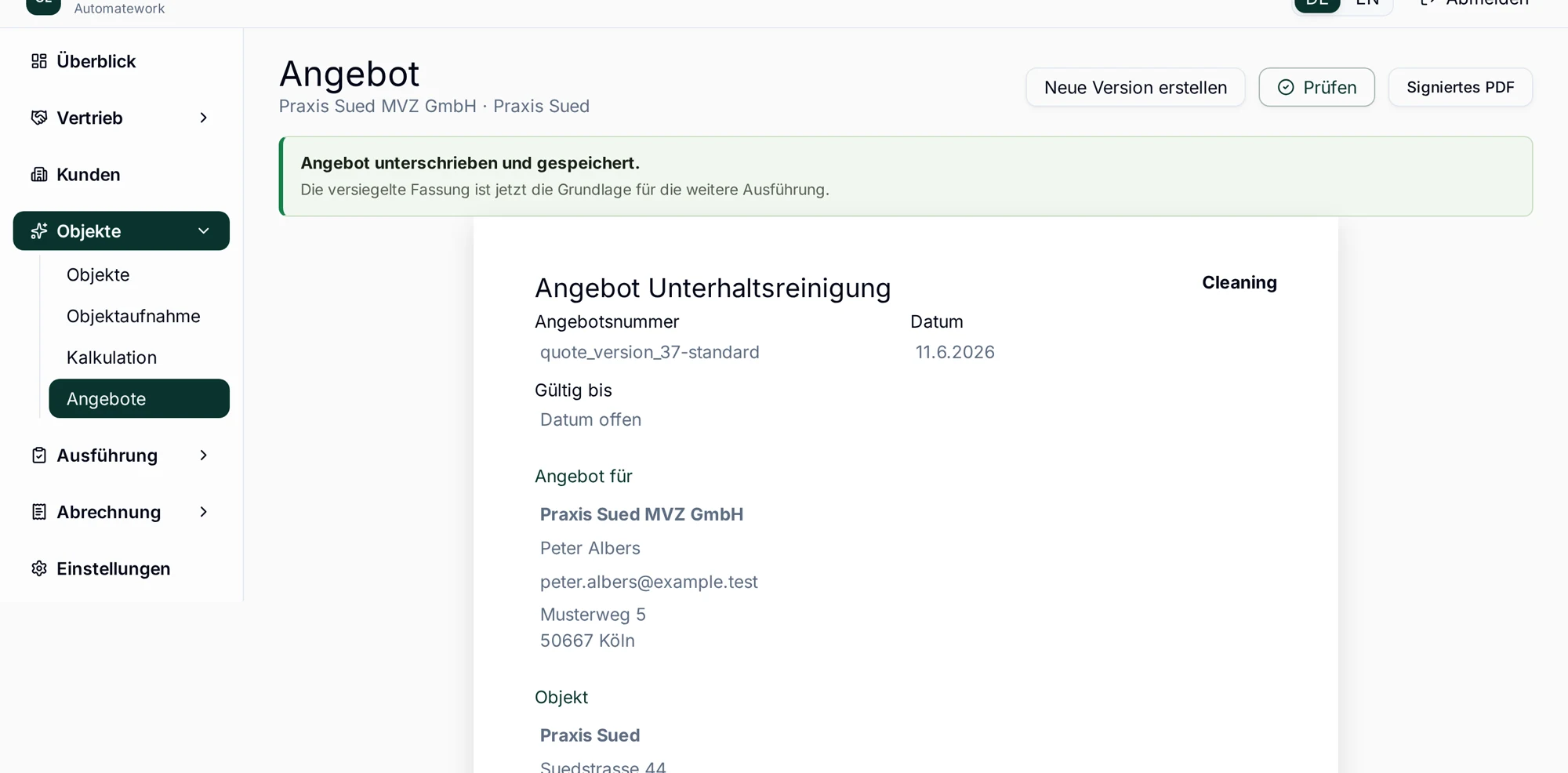Viewport: 1568px width, 773px height.
Task: Click the date 11.6.2026
Action: [x=955, y=352]
